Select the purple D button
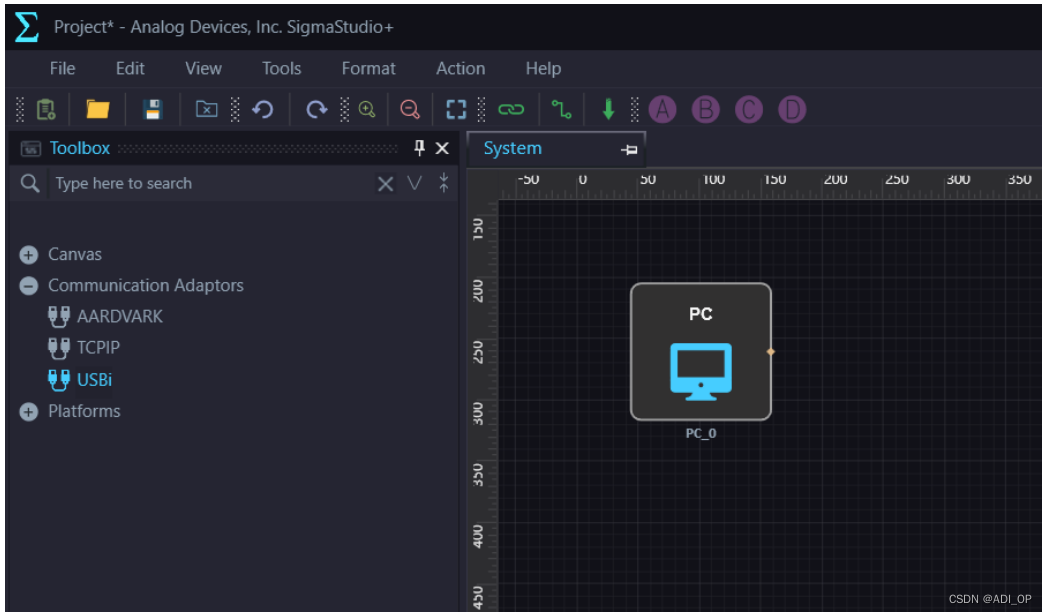Viewport: 1048px width, 615px height. (x=792, y=109)
